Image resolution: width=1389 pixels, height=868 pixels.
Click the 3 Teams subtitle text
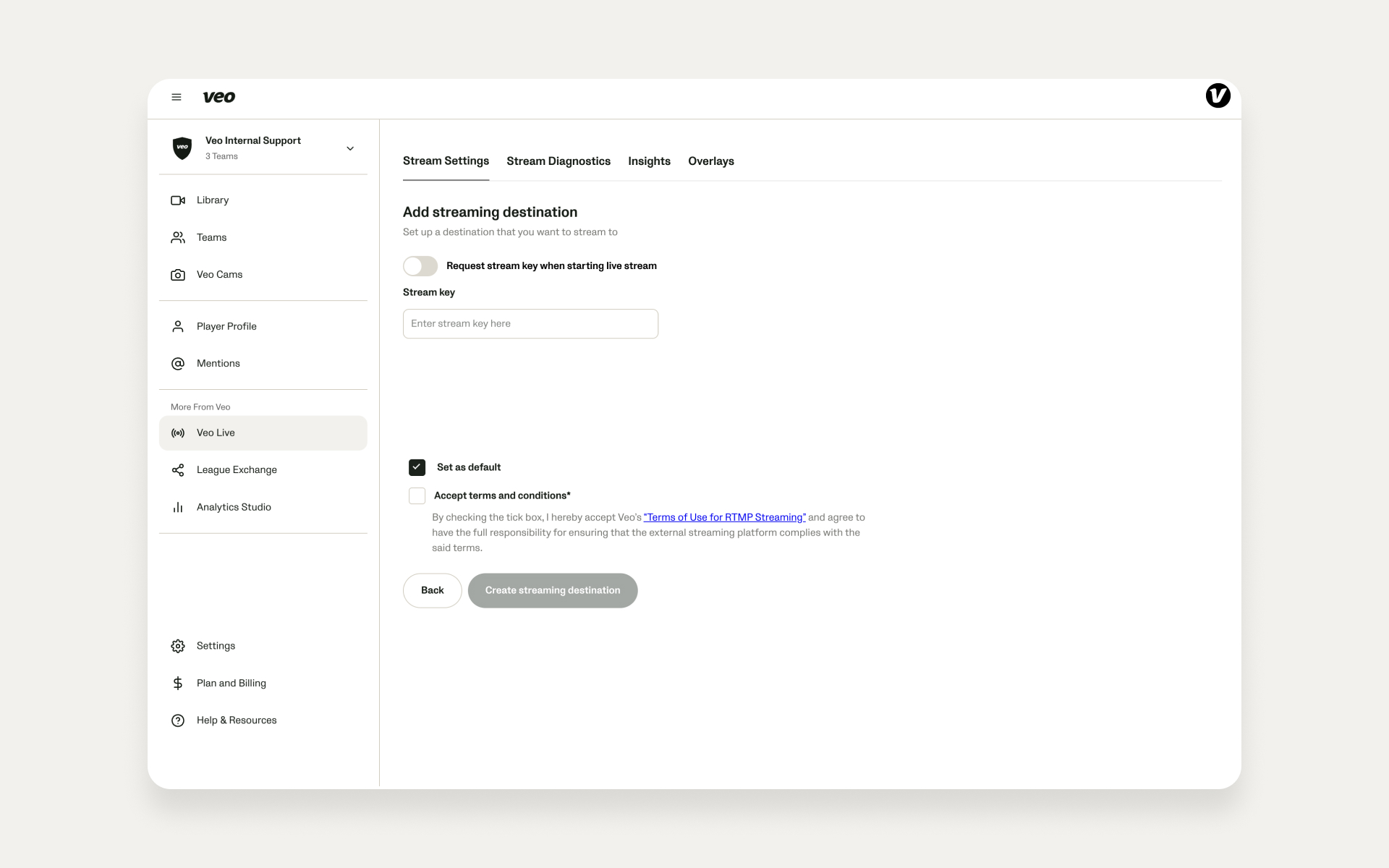click(221, 156)
